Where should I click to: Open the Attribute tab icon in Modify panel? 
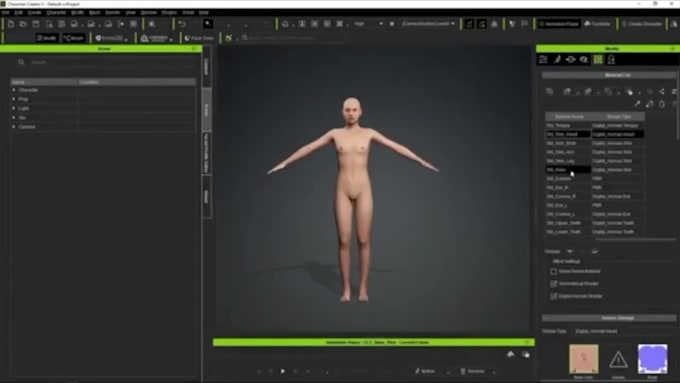point(543,59)
